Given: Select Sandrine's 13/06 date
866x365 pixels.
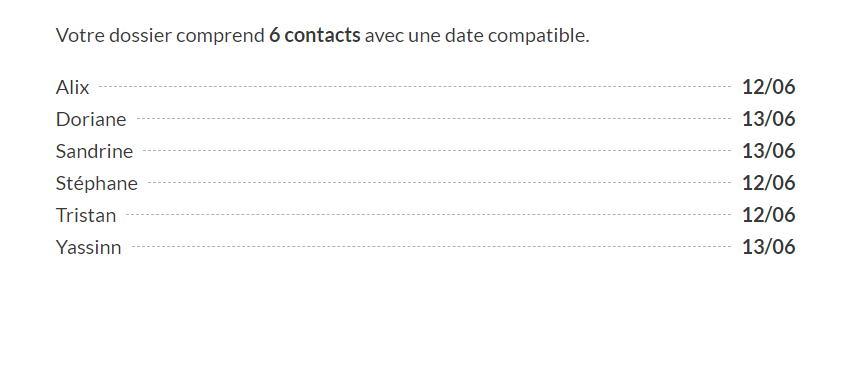Looking at the screenshot, I should [x=768, y=151].
